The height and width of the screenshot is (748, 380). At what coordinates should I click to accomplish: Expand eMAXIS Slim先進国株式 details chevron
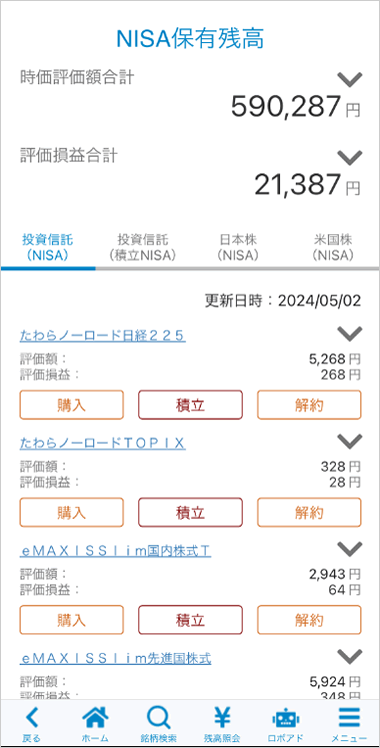coord(350,656)
